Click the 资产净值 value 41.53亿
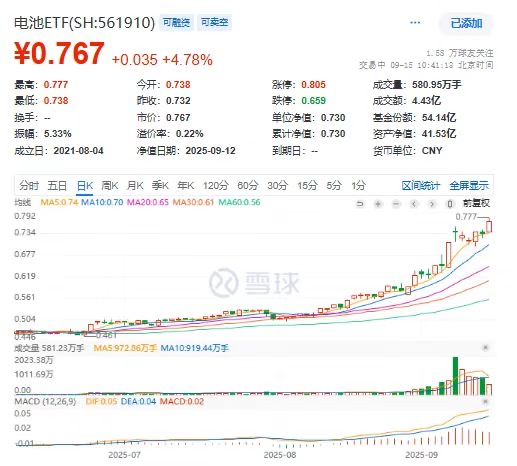 coord(439,134)
